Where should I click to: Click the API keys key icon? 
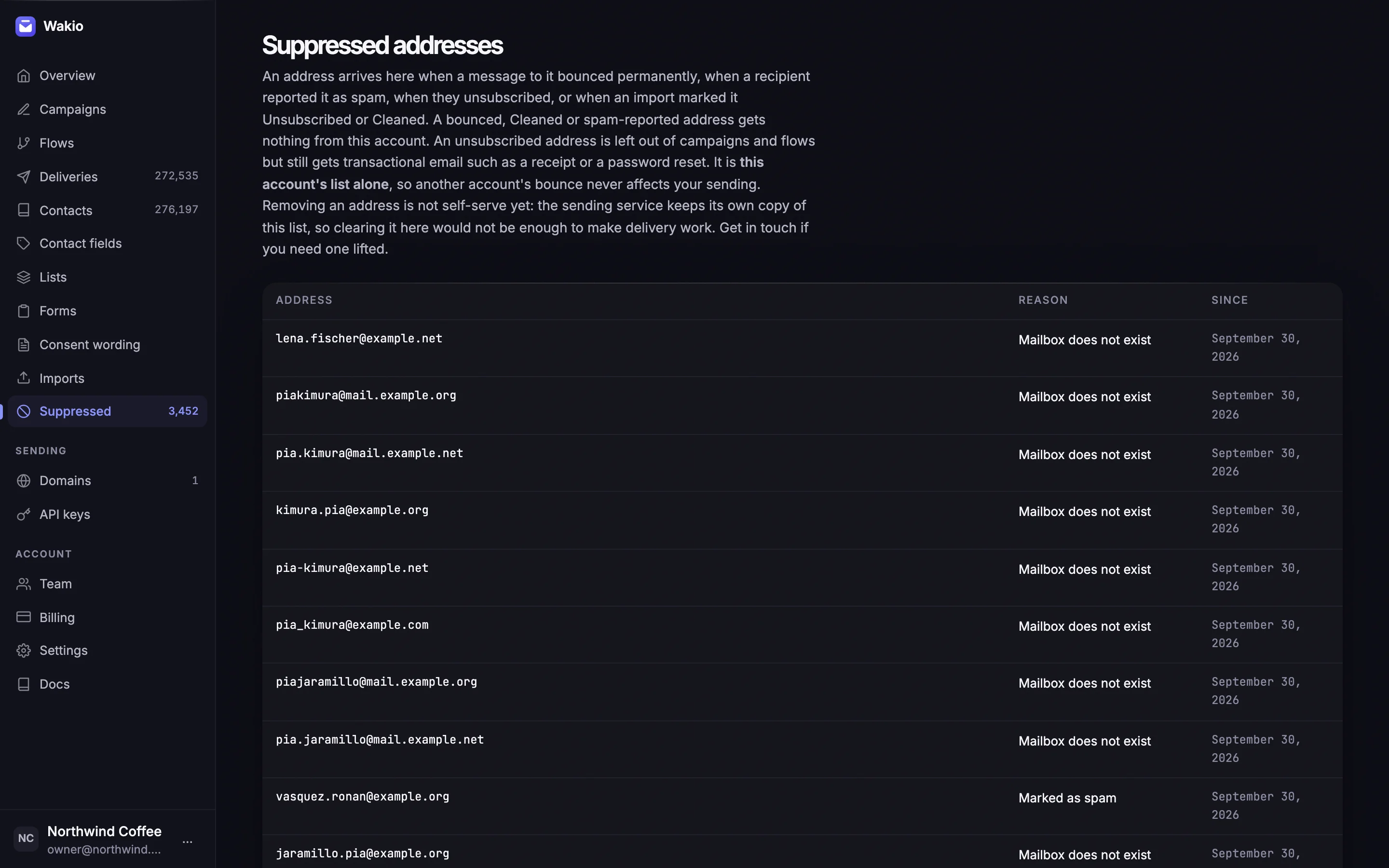pos(24,515)
